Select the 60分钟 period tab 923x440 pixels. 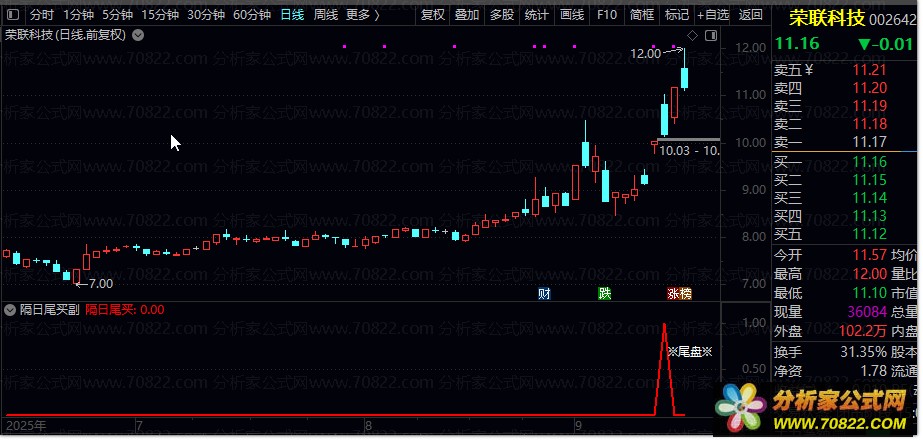(252, 15)
